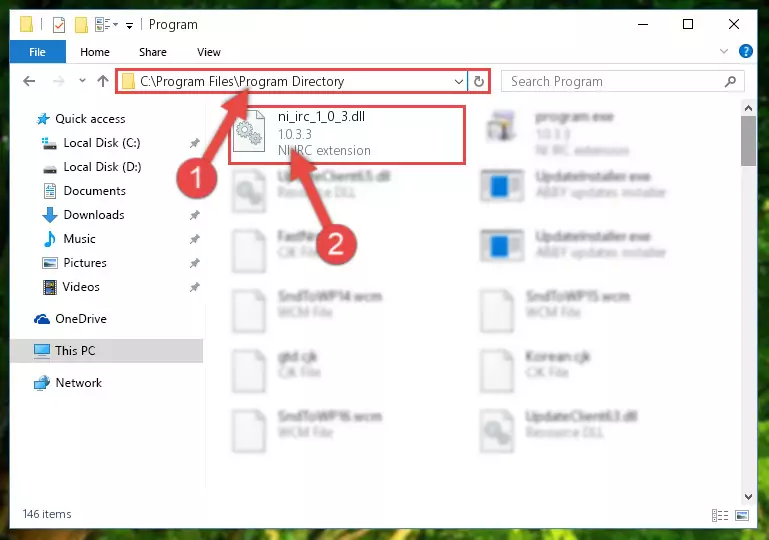Click the New folder quick access icon
The height and width of the screenshot is (540, 769).
(x=81, y=25)
